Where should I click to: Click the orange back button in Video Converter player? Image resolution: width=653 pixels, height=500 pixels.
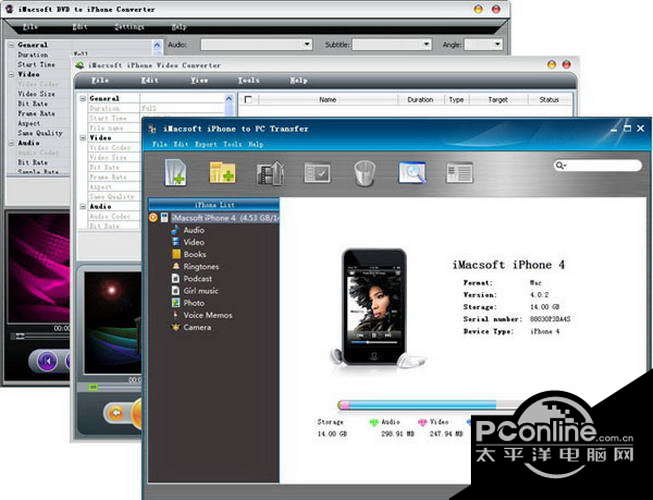[x=116, y=413]
